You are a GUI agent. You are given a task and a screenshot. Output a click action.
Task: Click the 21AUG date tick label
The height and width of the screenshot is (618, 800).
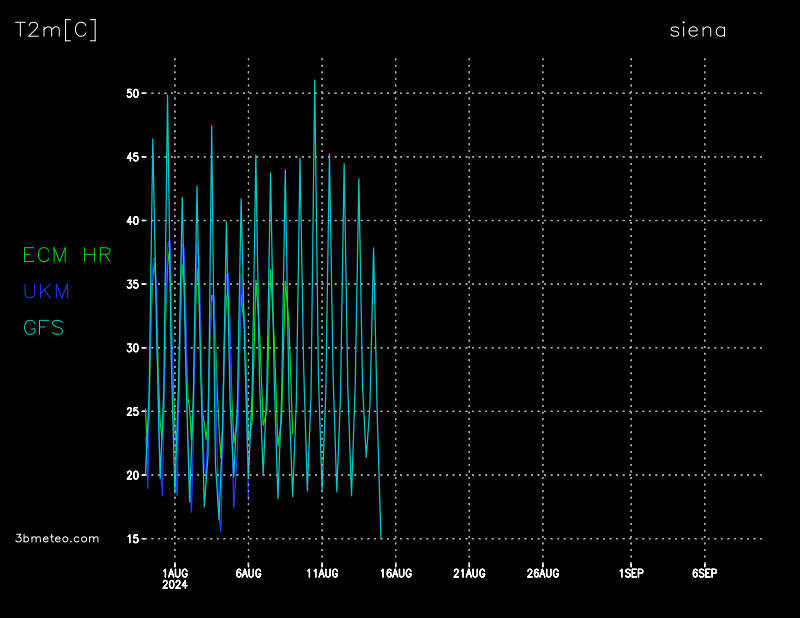469,573
